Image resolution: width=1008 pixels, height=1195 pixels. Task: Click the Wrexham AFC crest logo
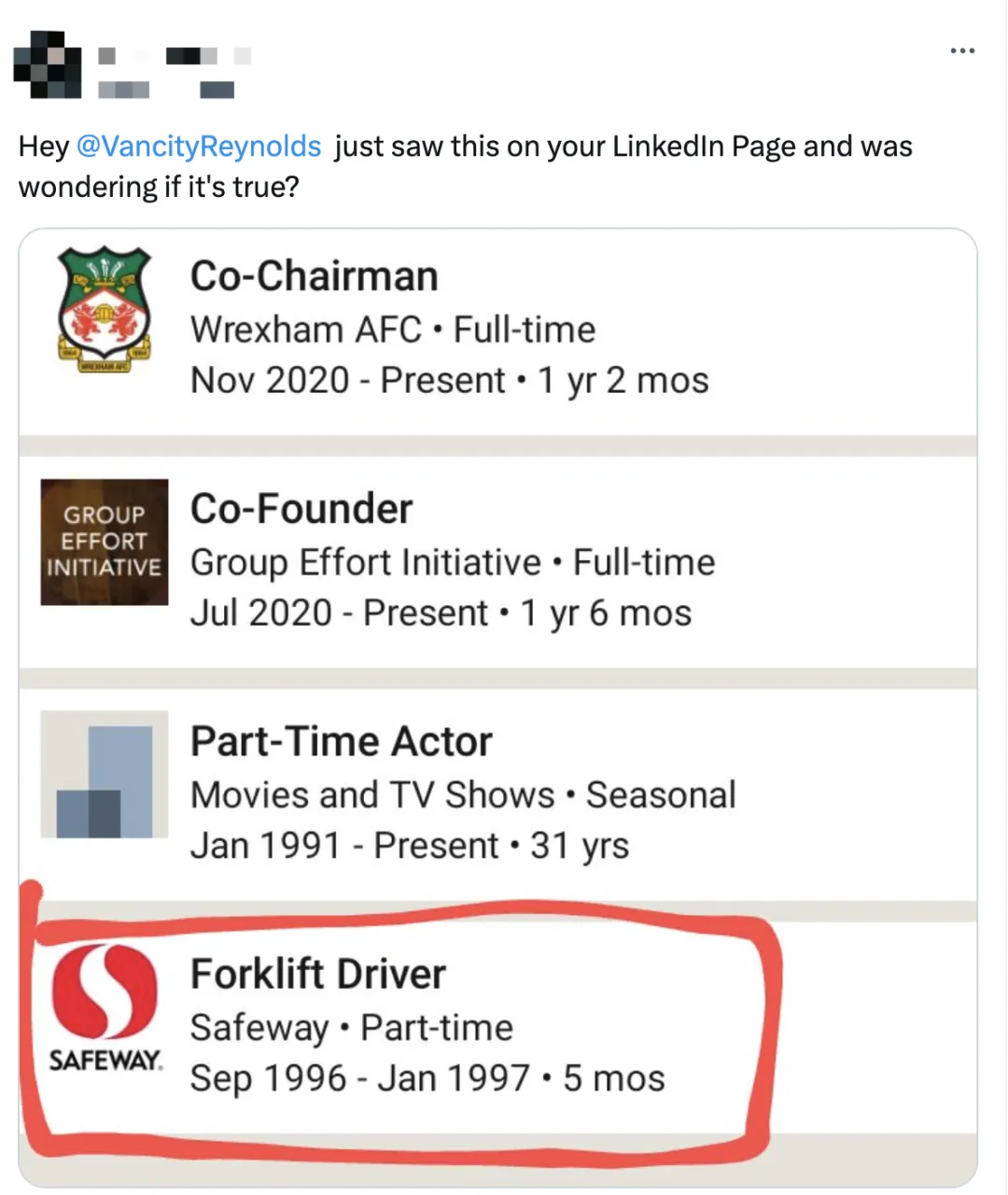(x=105, y=310)
